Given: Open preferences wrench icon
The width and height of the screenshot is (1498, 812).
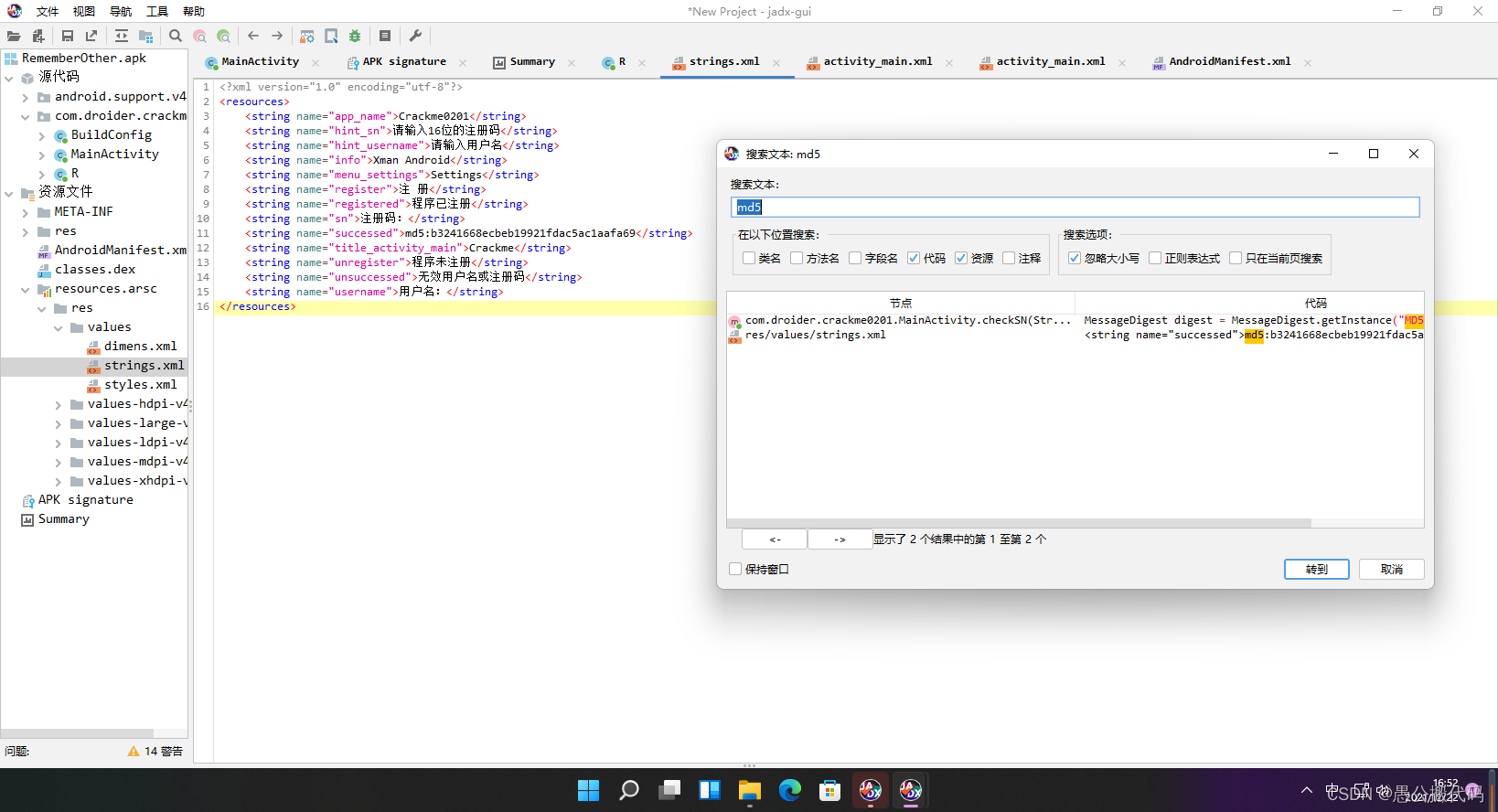Looking at the screenshot, I should click(415, 36).
